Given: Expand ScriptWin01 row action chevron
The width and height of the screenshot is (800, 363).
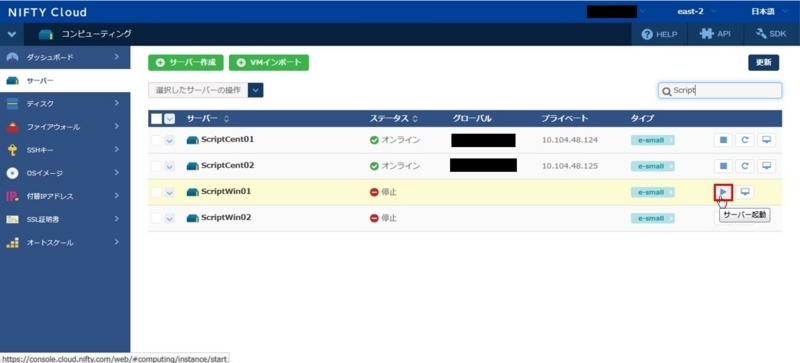Looking at the screenshot, I should click(x=169, y=192).
